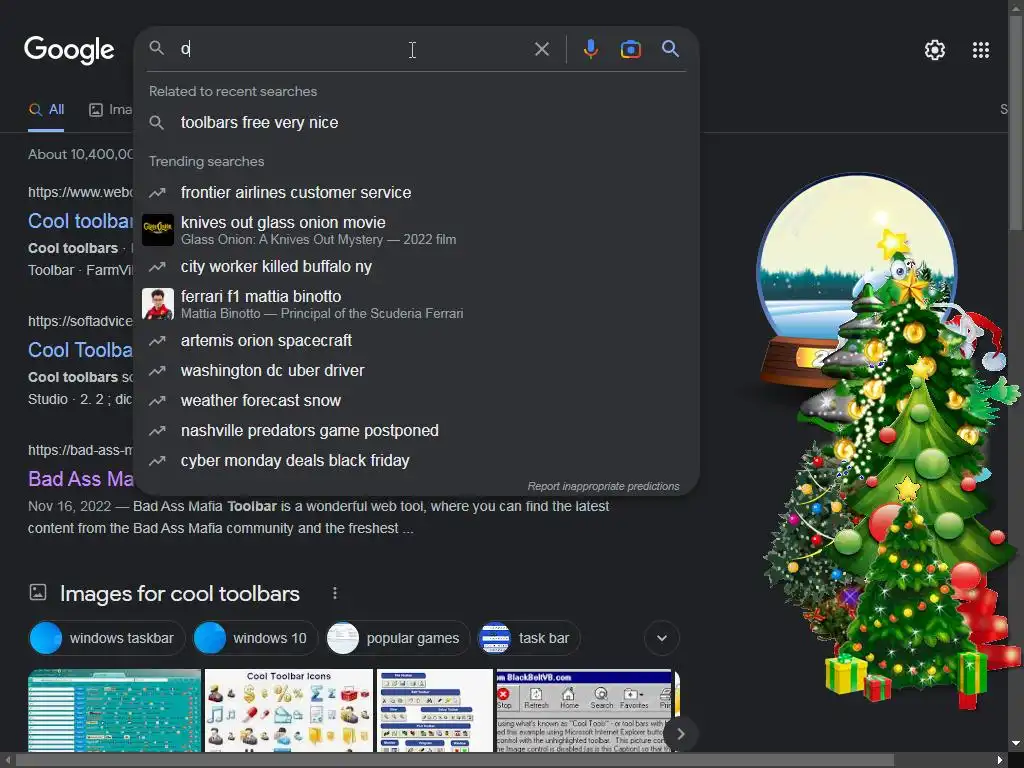The height and width of the screenshot is (768, 1024).
Task: Start voice search with the microphone icon
Action: pos(590,49)
